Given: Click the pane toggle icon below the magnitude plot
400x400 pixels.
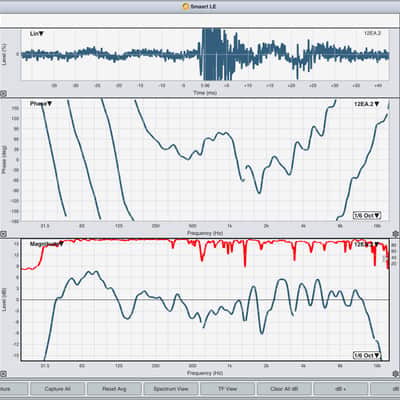Looking at the screenshot, I should 3,374.
